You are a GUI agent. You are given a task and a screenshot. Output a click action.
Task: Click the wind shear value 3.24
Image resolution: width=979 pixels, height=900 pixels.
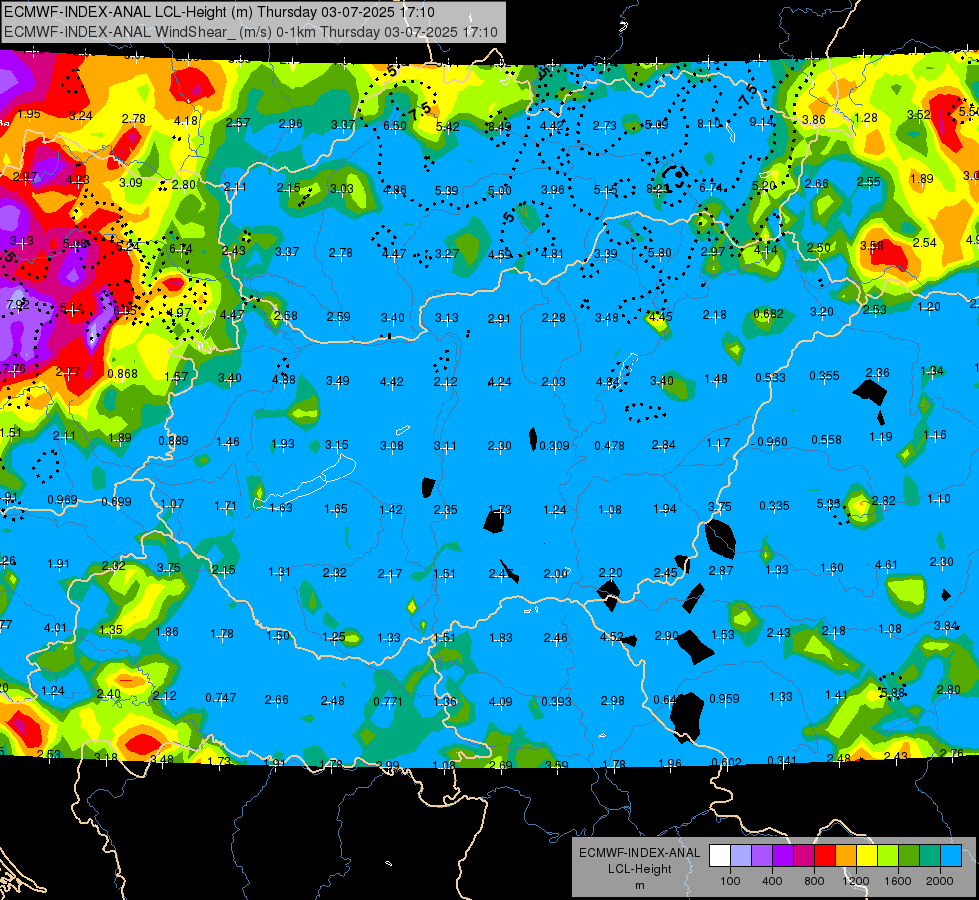[x=81, y=116]
